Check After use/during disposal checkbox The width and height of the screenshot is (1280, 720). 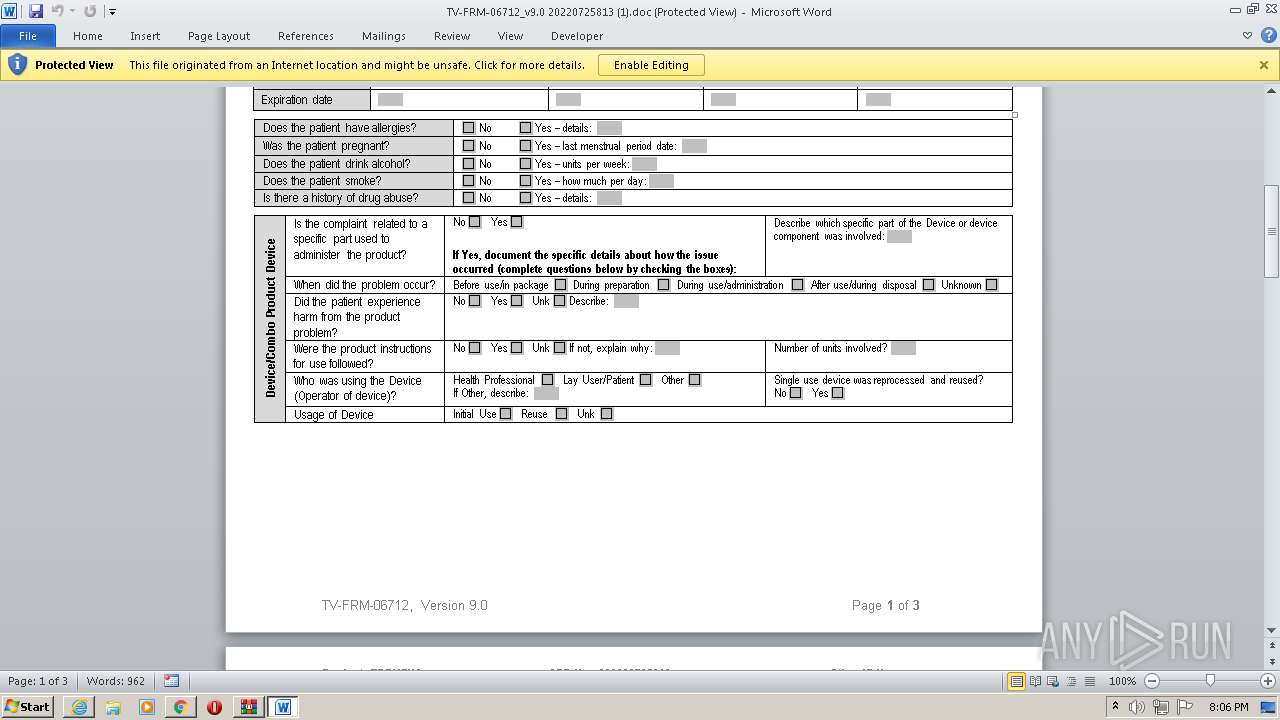pos(928,285)
